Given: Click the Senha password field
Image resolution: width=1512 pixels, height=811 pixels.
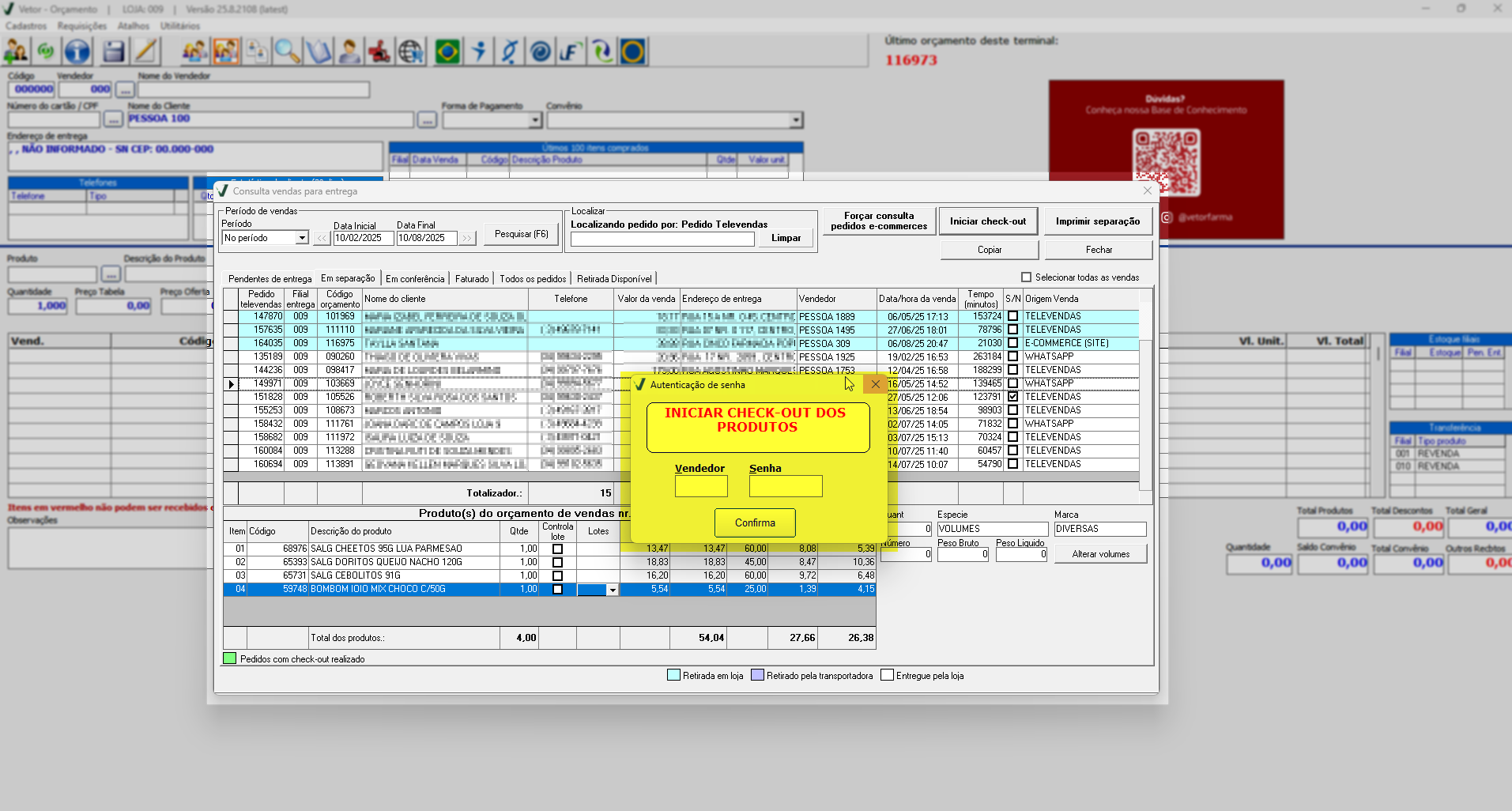Looking at the screenshot, I should pos(785,486).
